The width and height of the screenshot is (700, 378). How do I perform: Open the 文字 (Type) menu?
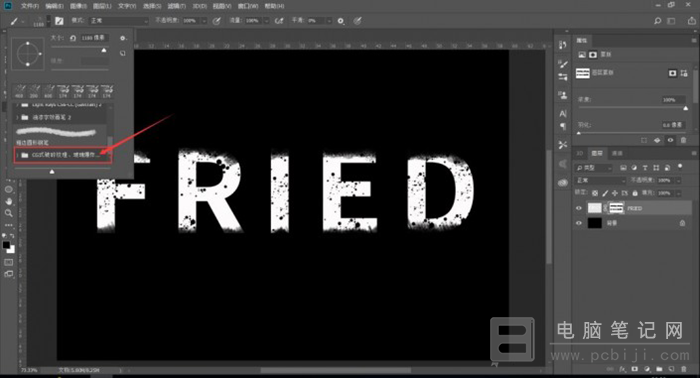(127, 6)
